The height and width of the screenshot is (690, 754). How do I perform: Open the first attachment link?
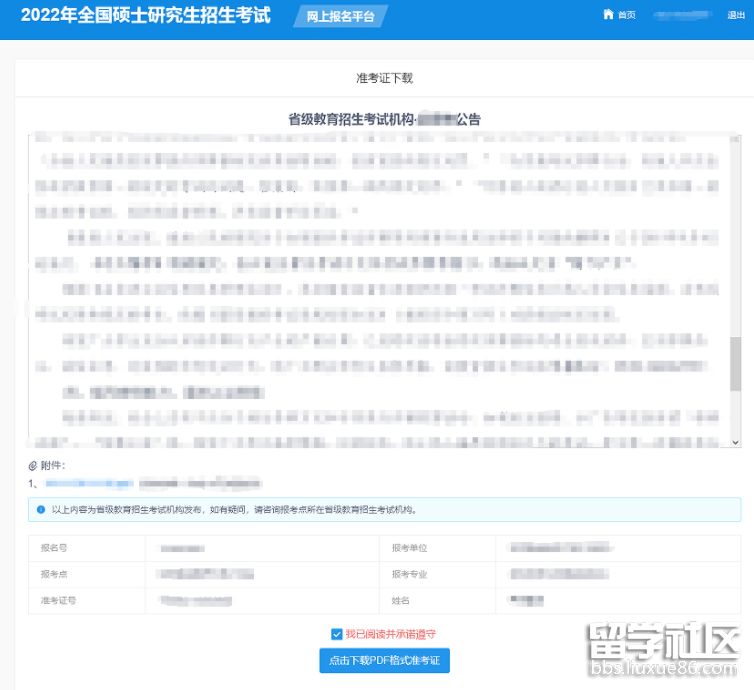pyautogui.click(x=90, y=484)
